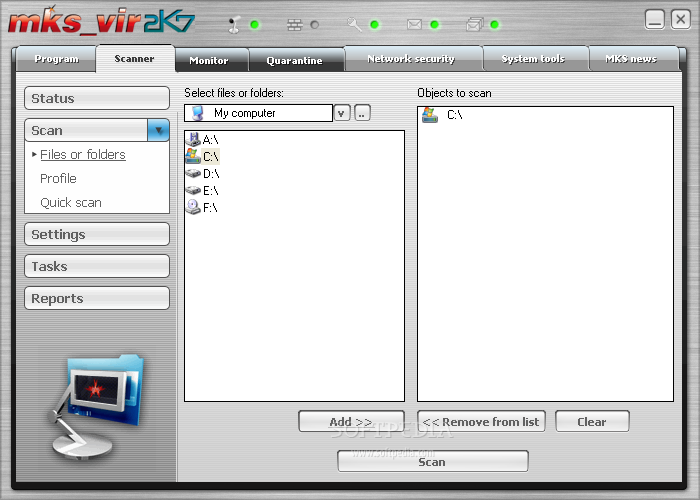Select the Profile scan option

click(58, 179)
